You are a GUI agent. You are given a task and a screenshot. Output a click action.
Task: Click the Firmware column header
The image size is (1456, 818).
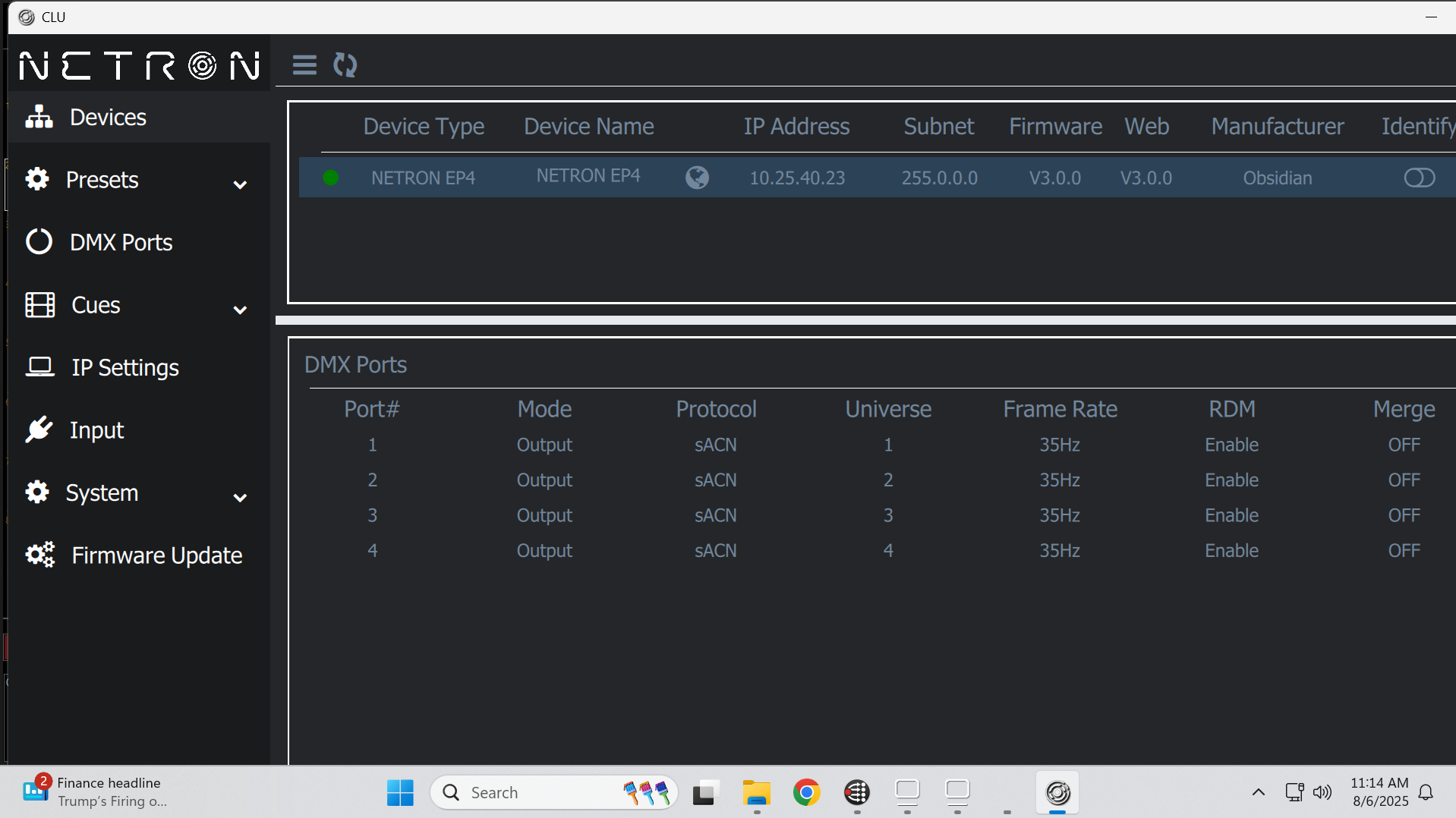tap(1055, 126)
